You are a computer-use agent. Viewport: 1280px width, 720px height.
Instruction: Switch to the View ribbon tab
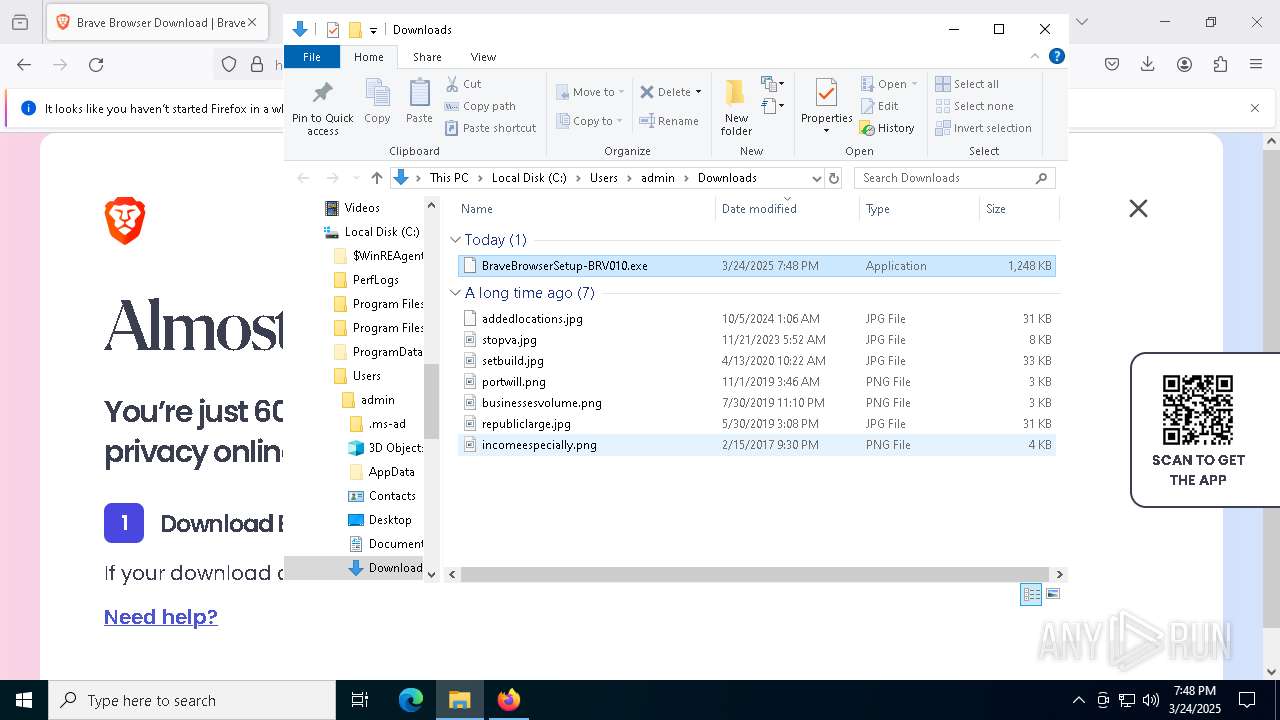483,57
